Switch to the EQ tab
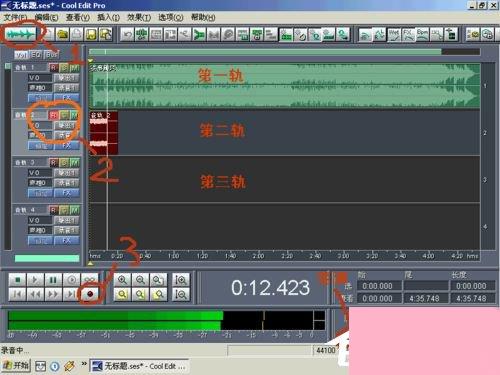 tap(36, 54)
